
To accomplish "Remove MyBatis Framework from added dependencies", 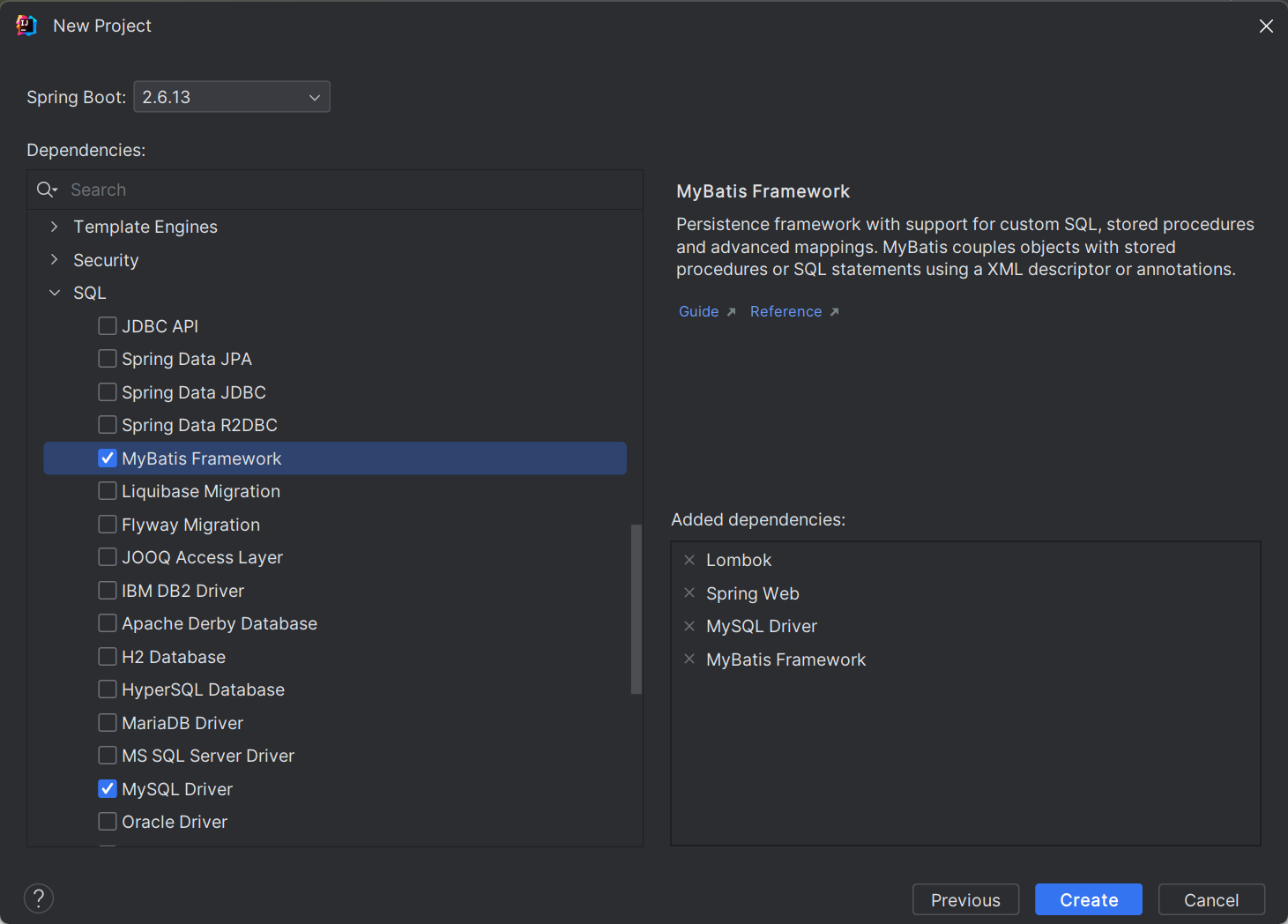I will (689, 659).
